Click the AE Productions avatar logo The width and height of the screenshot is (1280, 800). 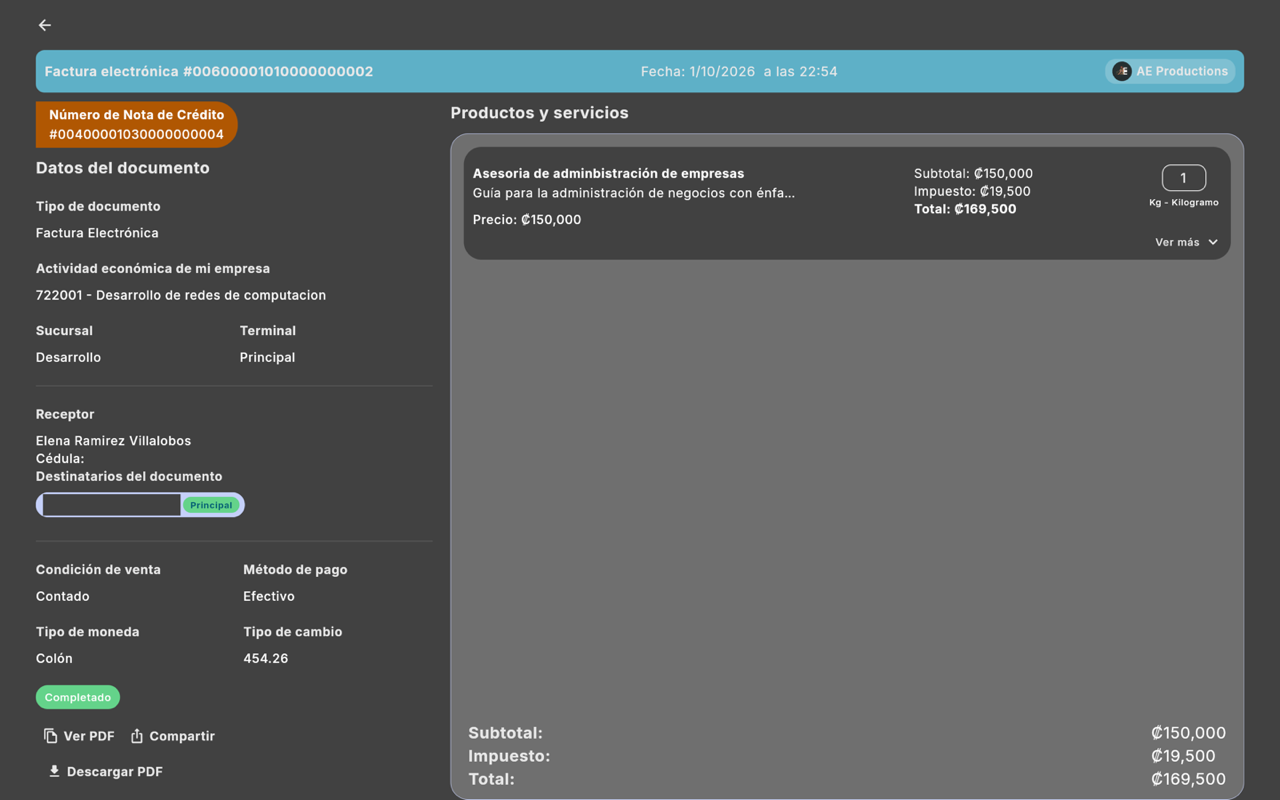(x=1122, y=71)
